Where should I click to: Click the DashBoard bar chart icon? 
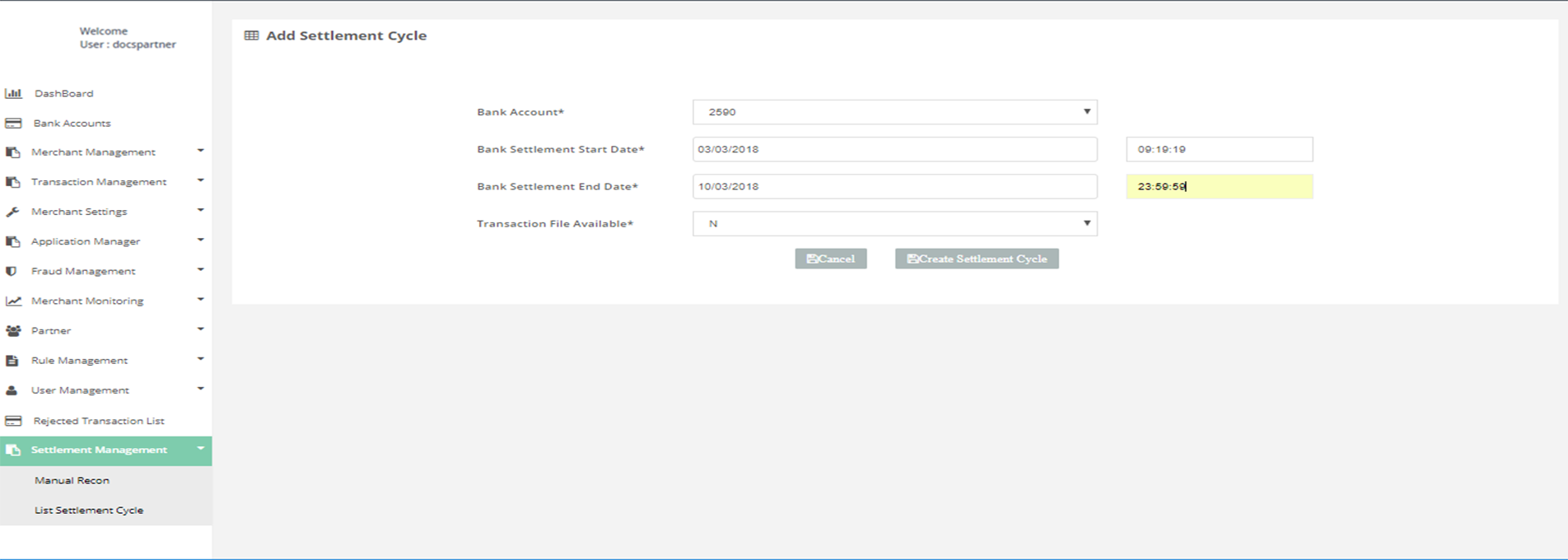(13, 93)
